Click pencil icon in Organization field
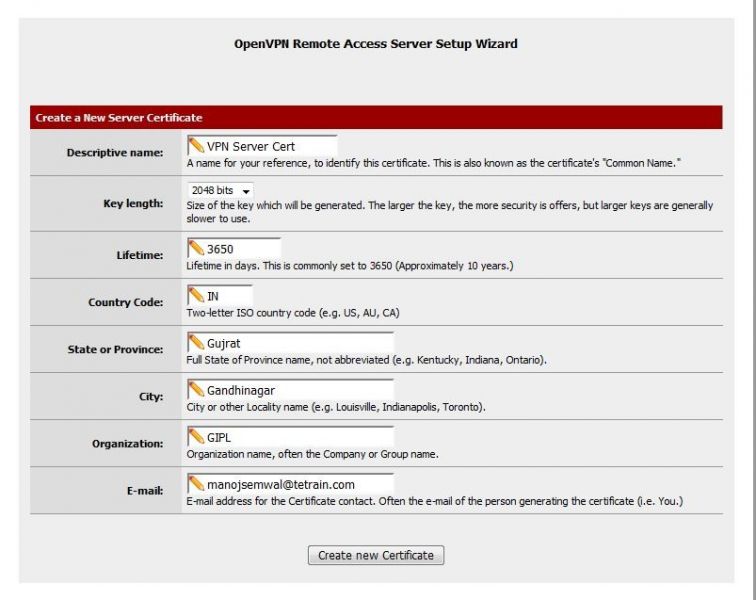This screenshot has height=600, width=756. point(196,436)
